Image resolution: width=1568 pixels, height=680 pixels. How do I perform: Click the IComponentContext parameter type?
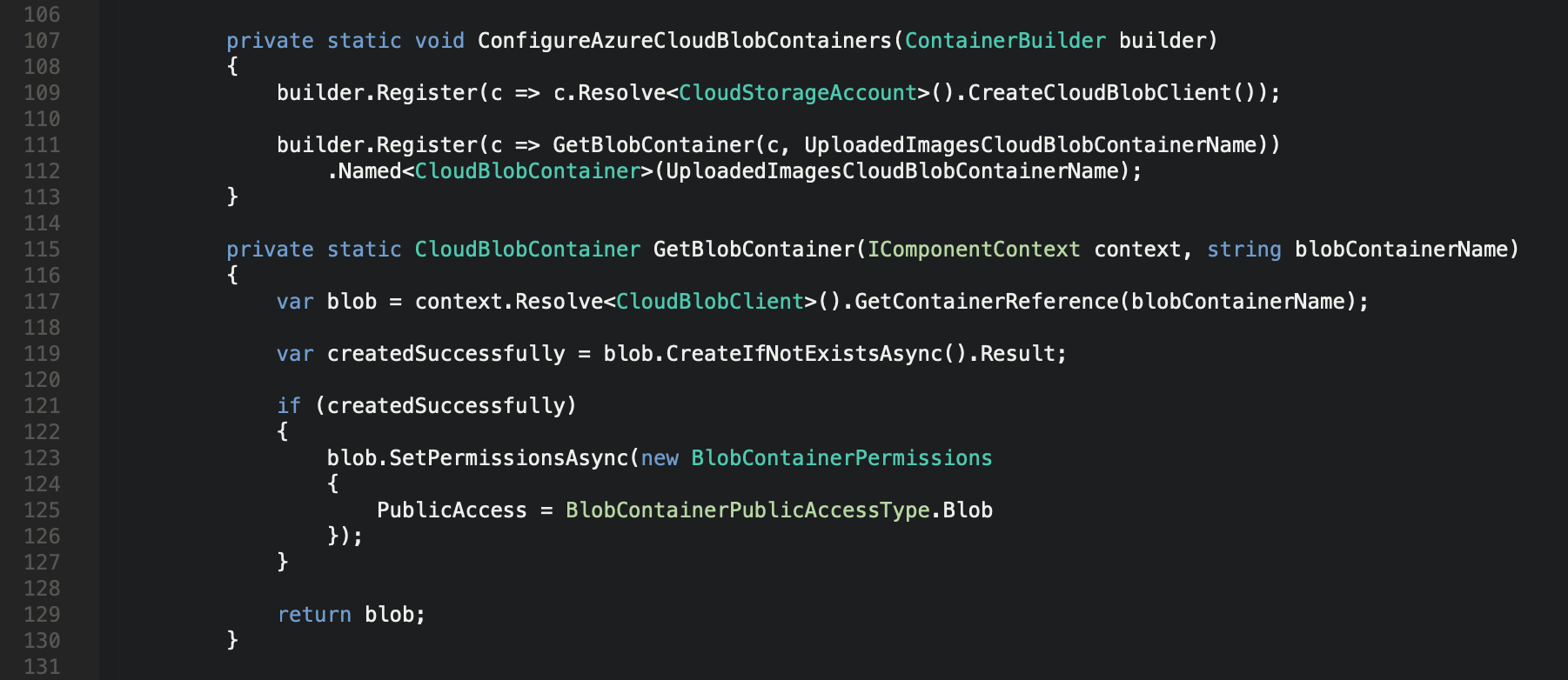pyautogui.click(x=974, y=250)
